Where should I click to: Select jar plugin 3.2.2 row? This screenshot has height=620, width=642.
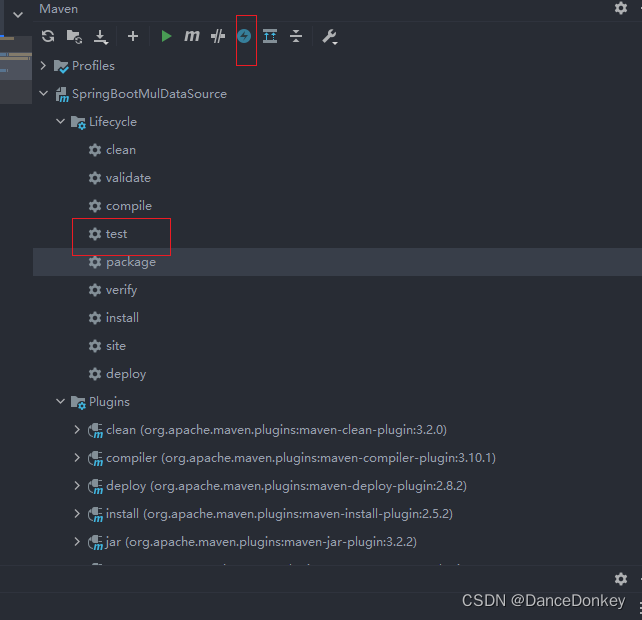click(x=337, y=541)
